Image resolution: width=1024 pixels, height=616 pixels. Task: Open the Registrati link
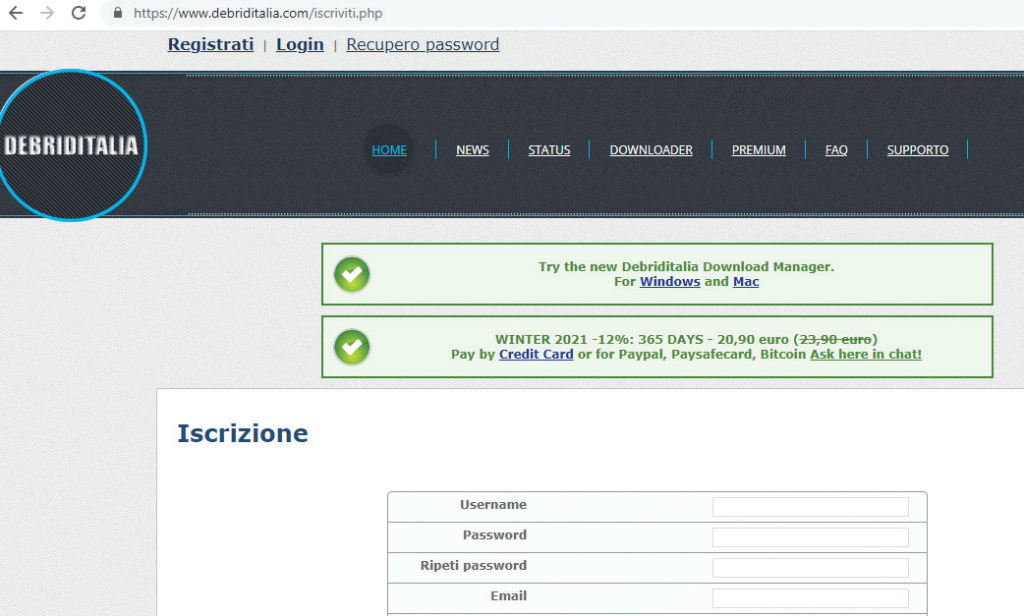point(210,44)
